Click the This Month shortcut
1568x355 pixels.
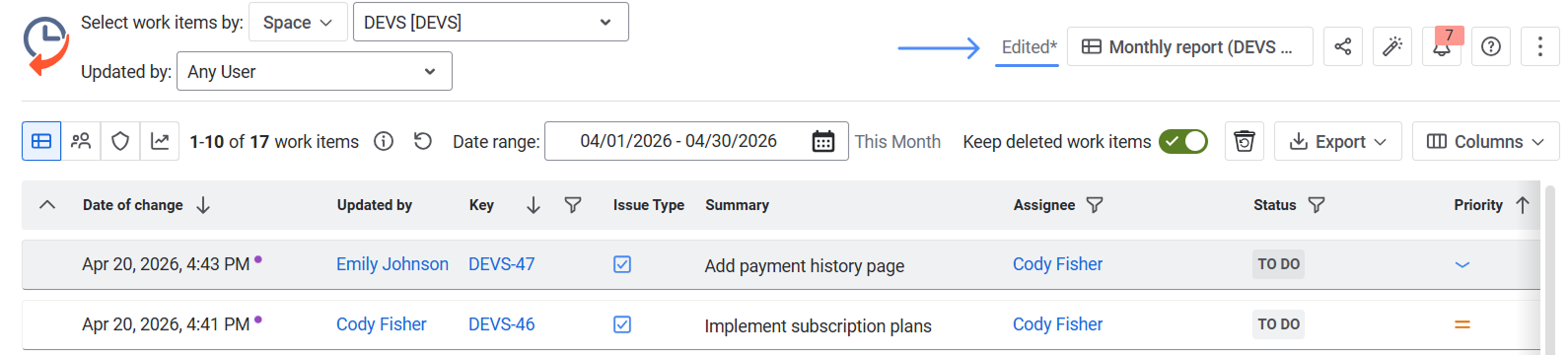pos(897,141)
